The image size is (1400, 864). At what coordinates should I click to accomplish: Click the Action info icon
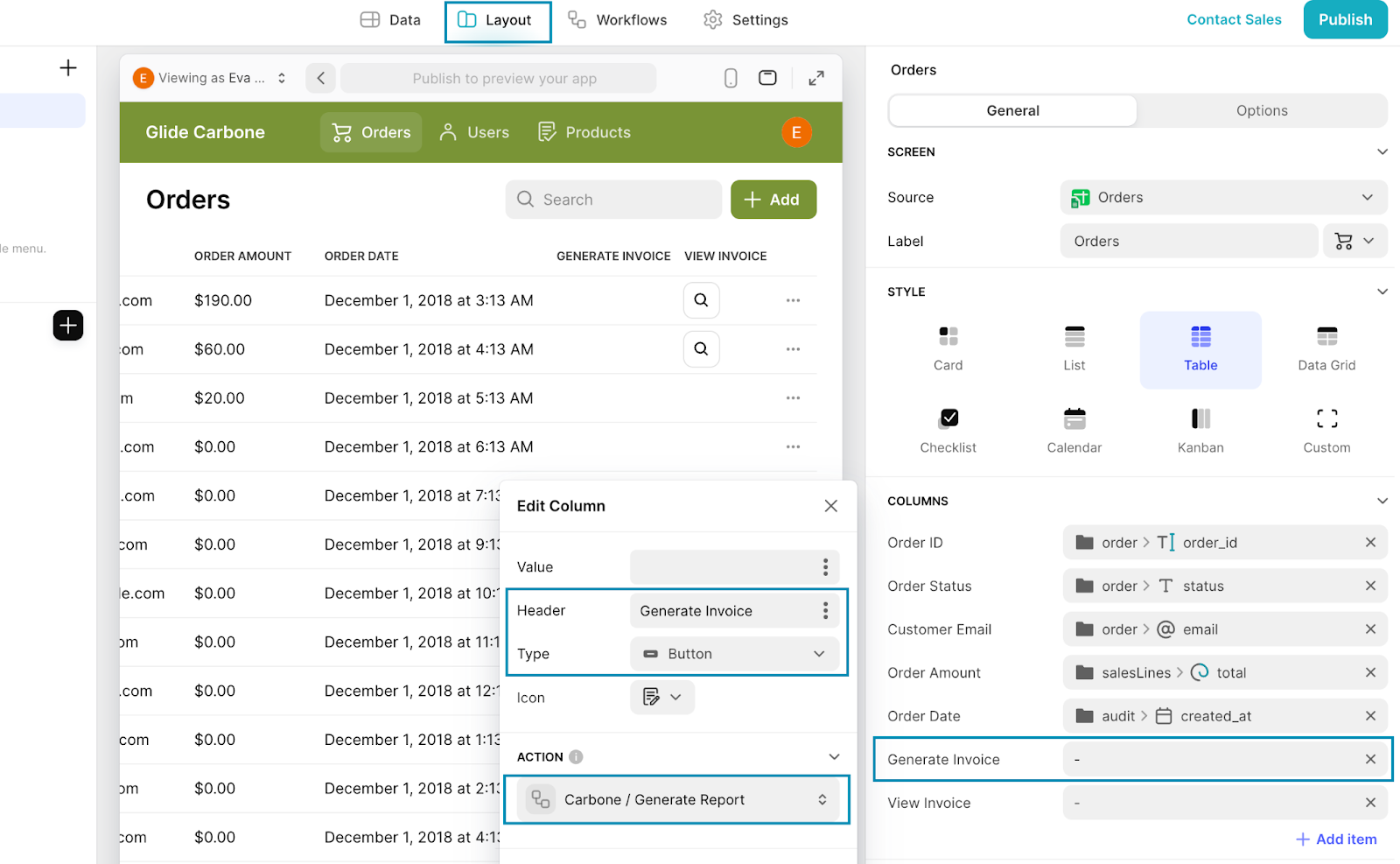click(x=576, y=757)
